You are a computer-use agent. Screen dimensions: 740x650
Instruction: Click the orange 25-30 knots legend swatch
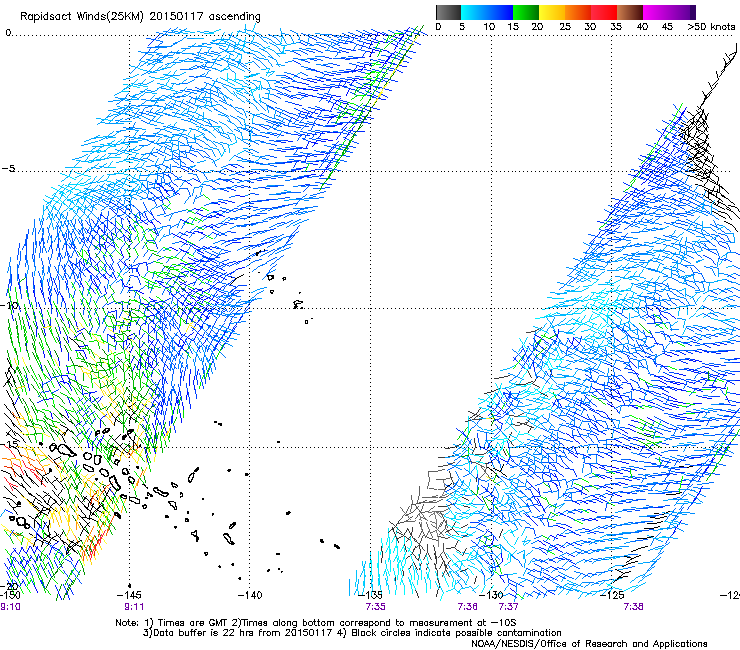coord(578,13)
